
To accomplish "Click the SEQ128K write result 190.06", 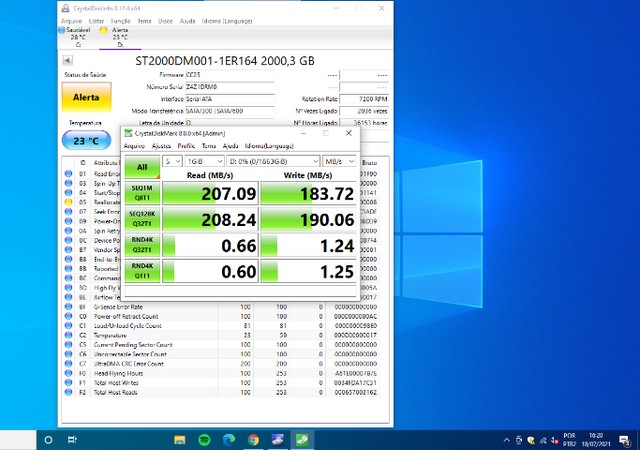I will (308, 219).
